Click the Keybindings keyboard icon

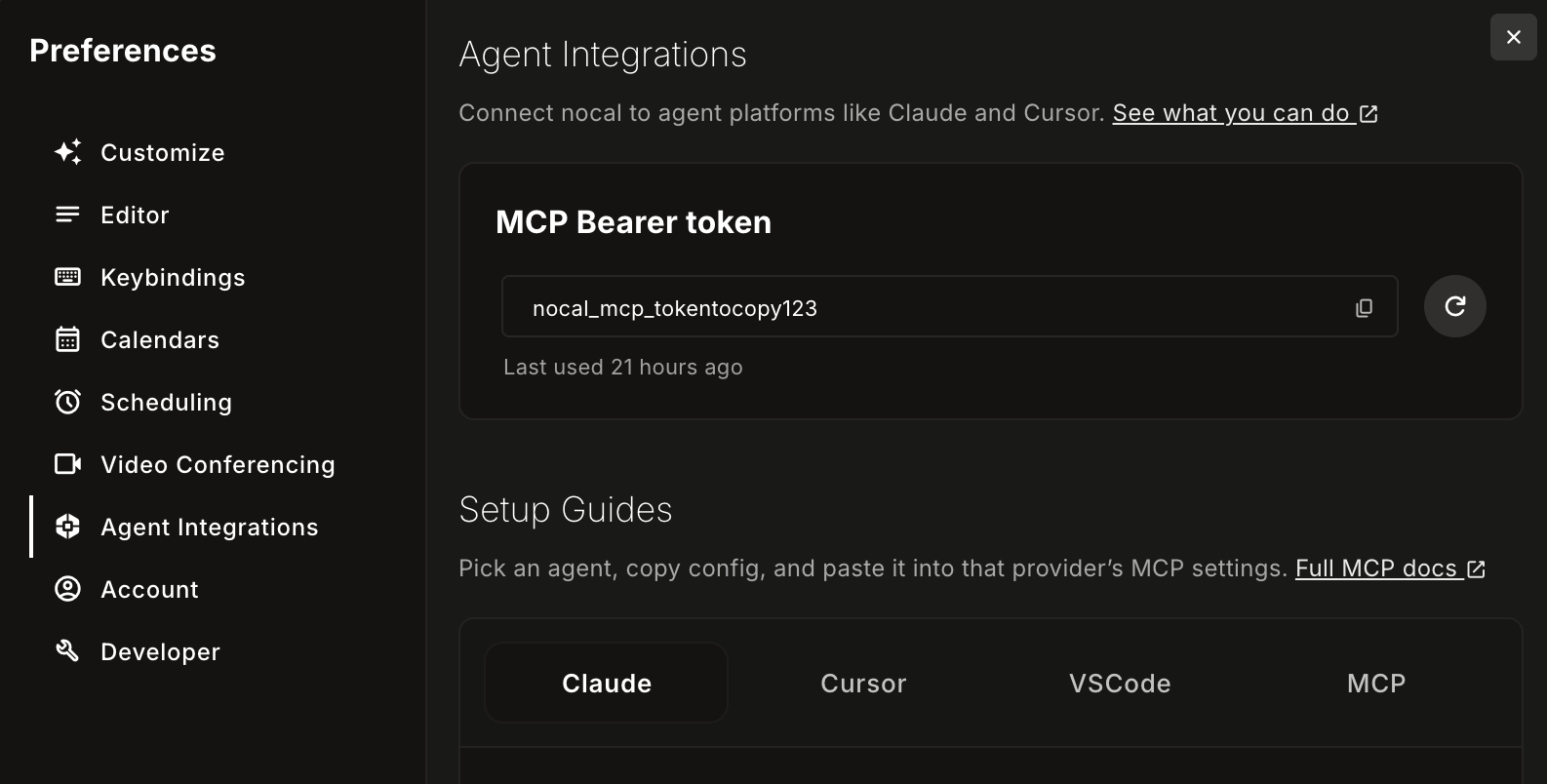(66, 277)
